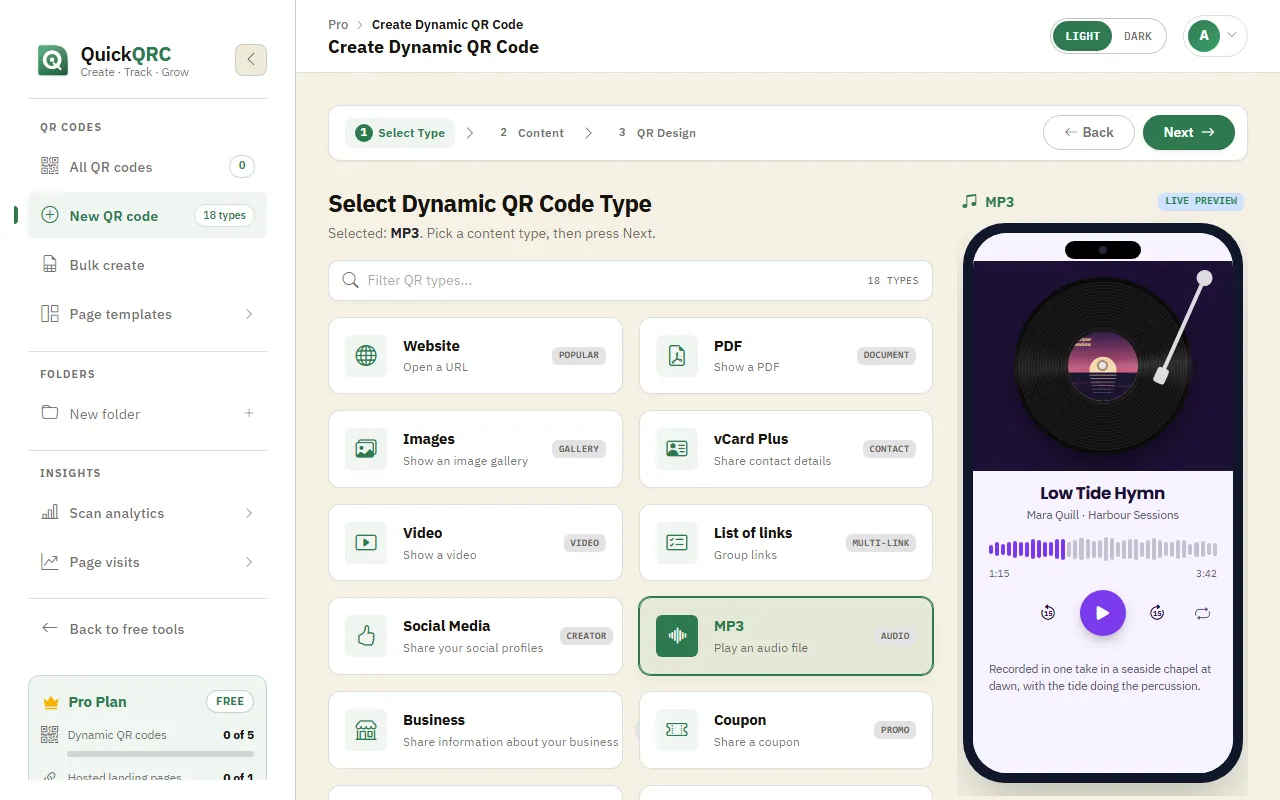Image resolution: width=1280 pixels, height=800 pixels.
Task: Click the List of links icon
Action: coord(677,543)
